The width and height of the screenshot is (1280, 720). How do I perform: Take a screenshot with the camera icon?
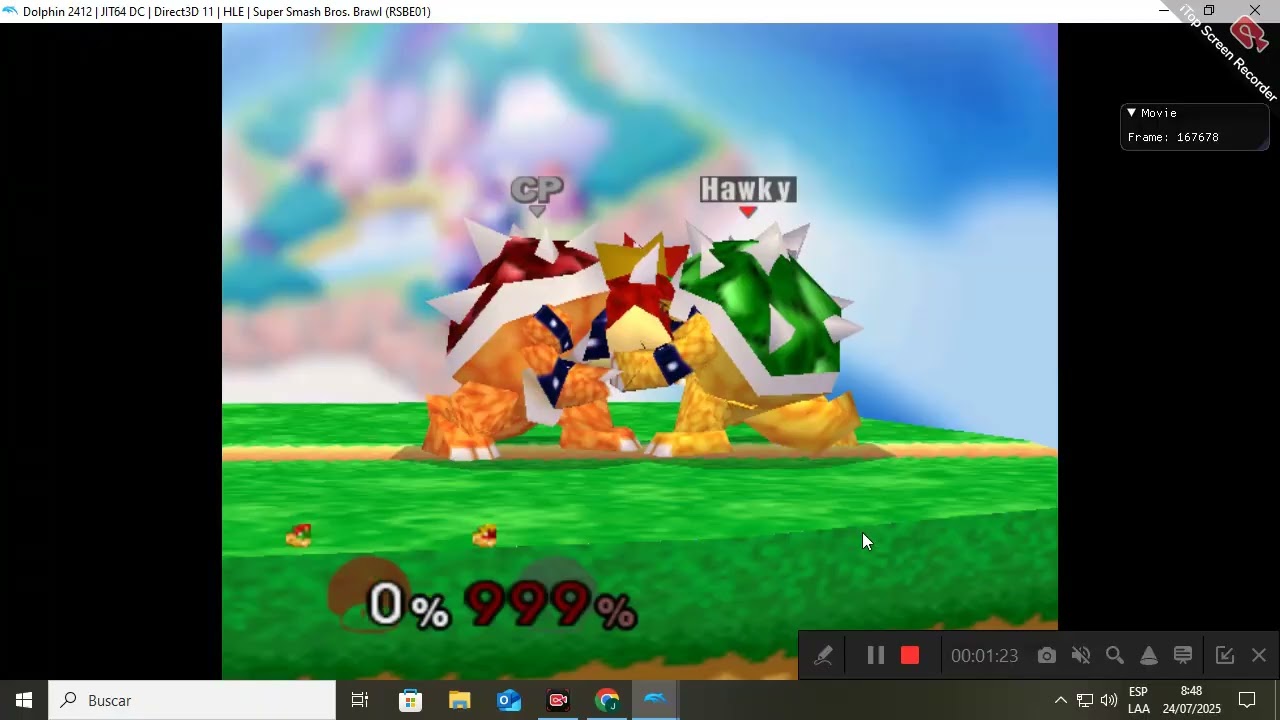pyautogui.click(x=1046, y=656)
